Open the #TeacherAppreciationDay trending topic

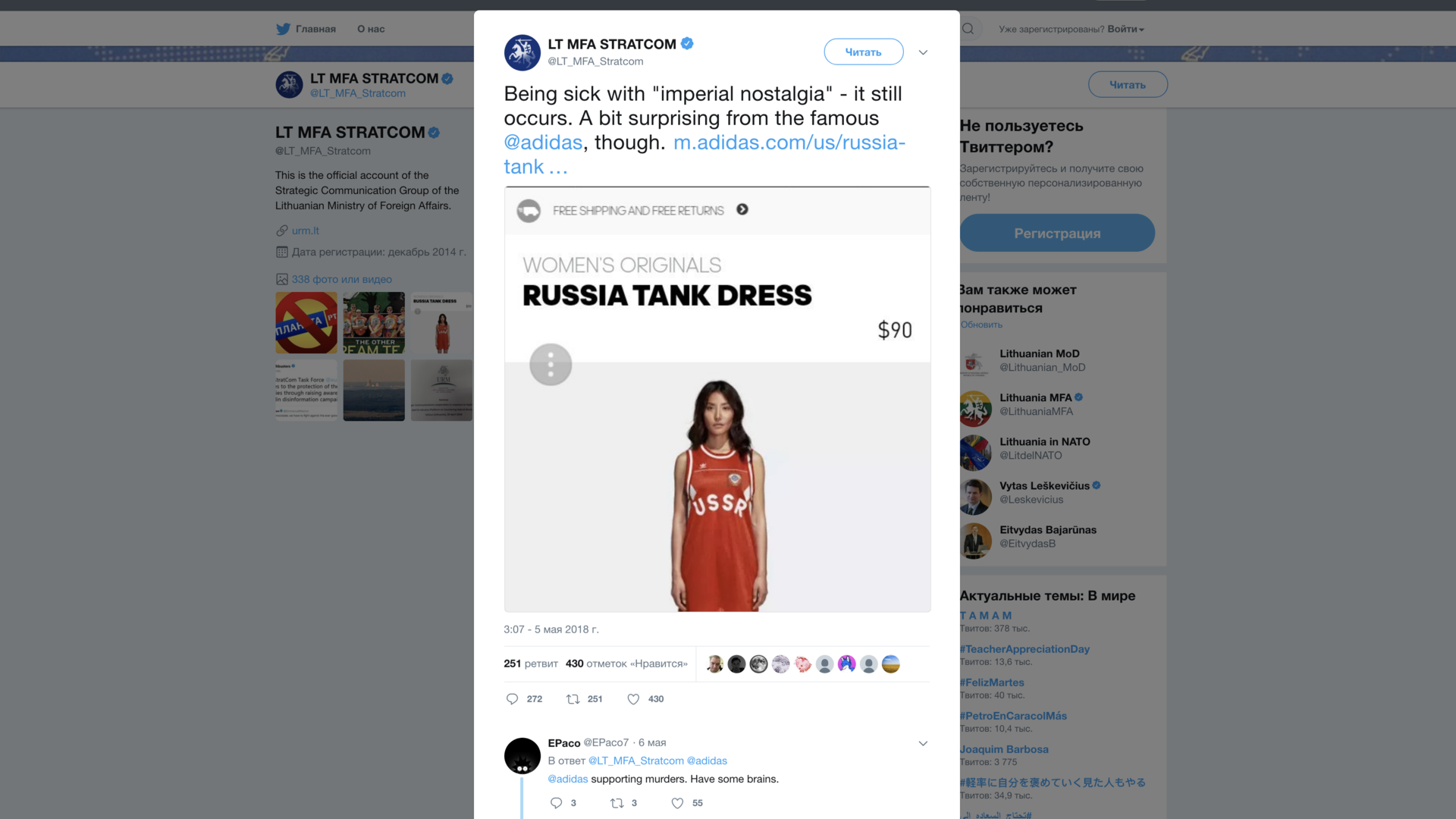(1025, 649)
